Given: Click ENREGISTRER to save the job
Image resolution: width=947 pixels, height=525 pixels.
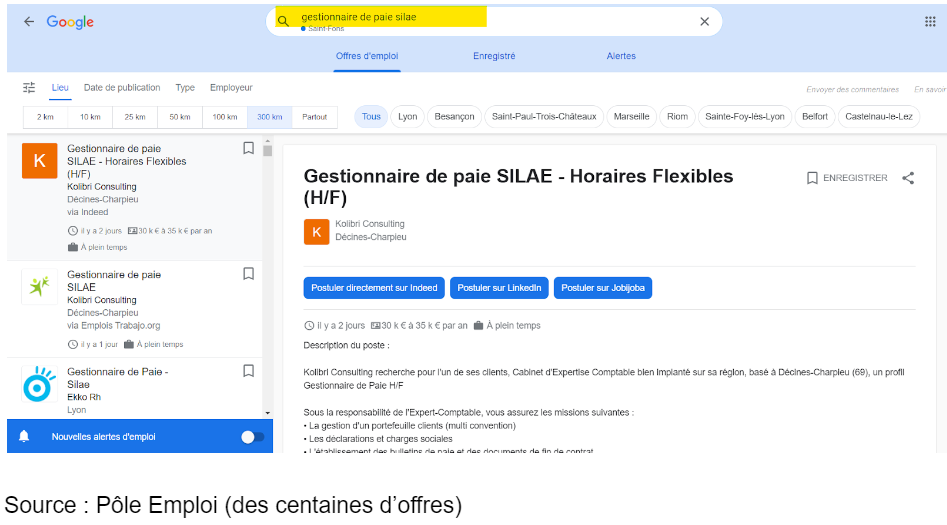Looking at the screenshot, I should click(847, 178).
